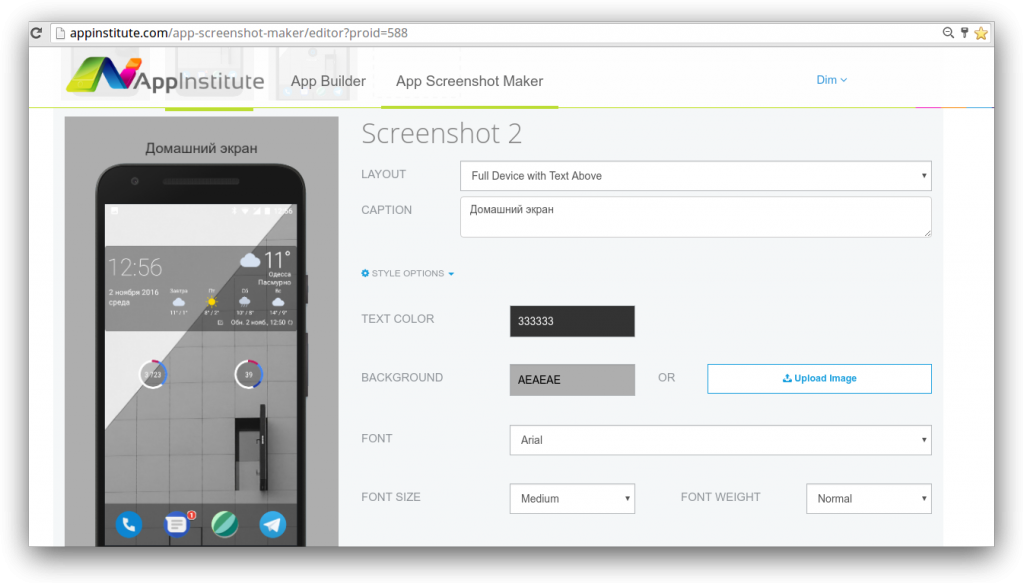
Task: Open the Font dropdown set to Arial
Action: (720, 440)
